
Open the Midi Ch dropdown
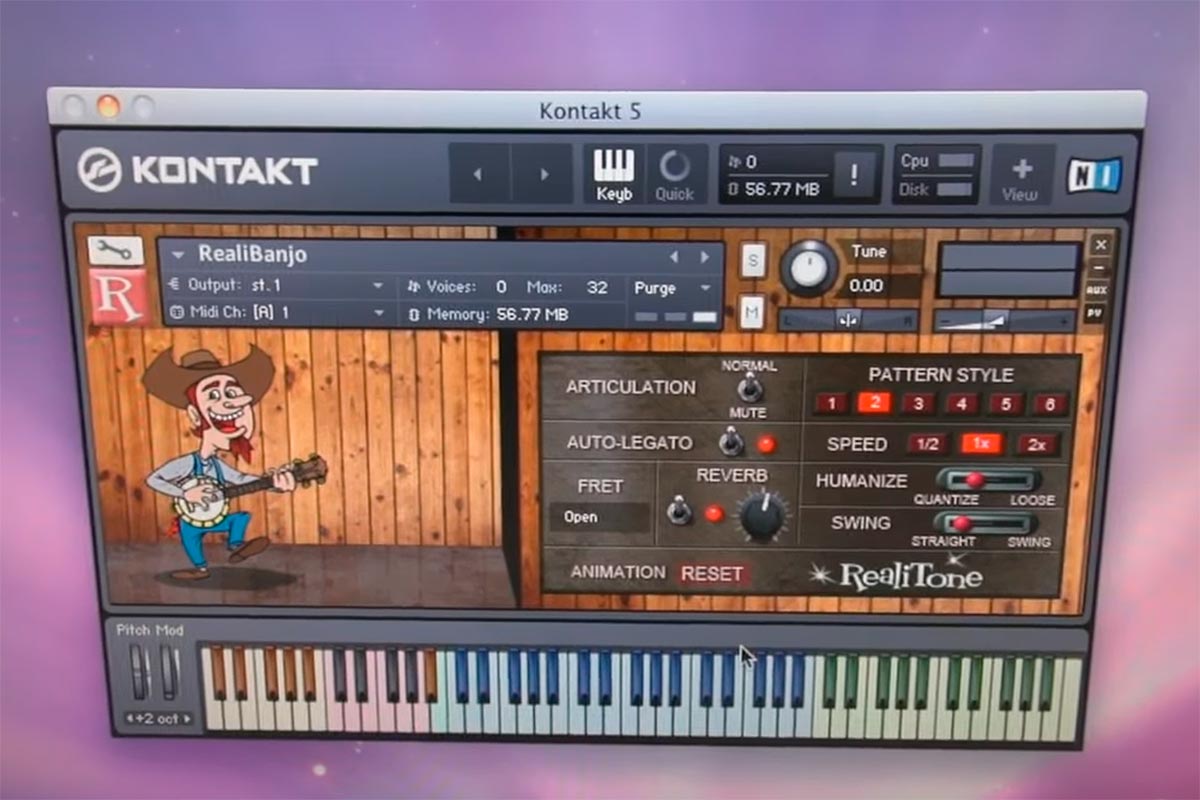[276, 313]
